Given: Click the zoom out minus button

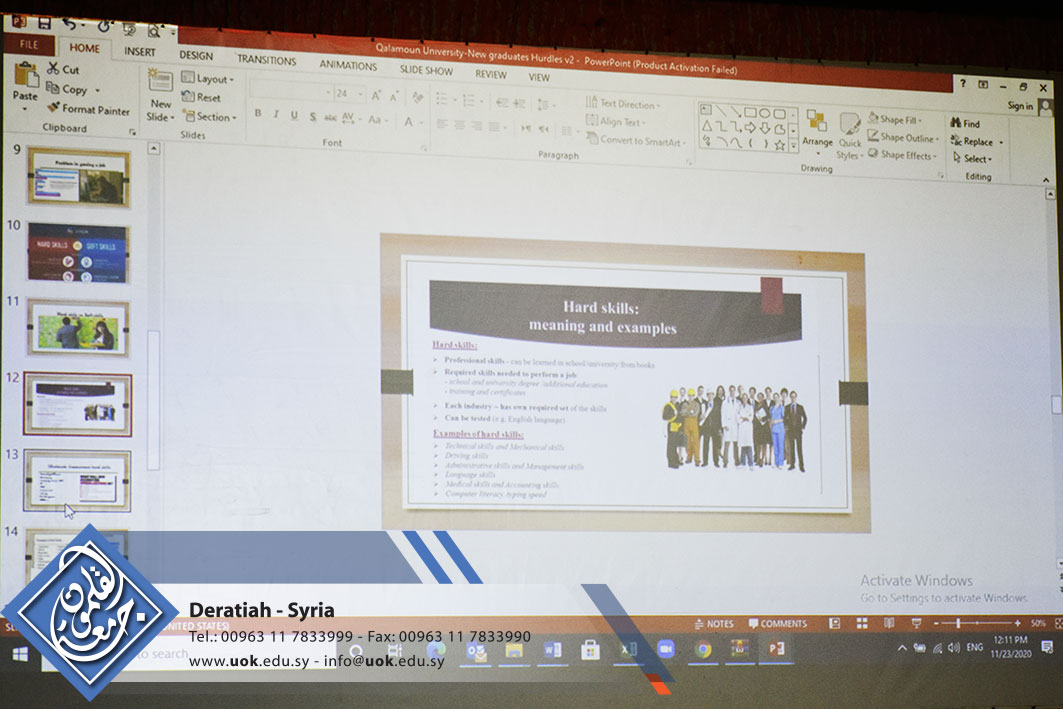Looking at the screenshot, I should 936,623.
